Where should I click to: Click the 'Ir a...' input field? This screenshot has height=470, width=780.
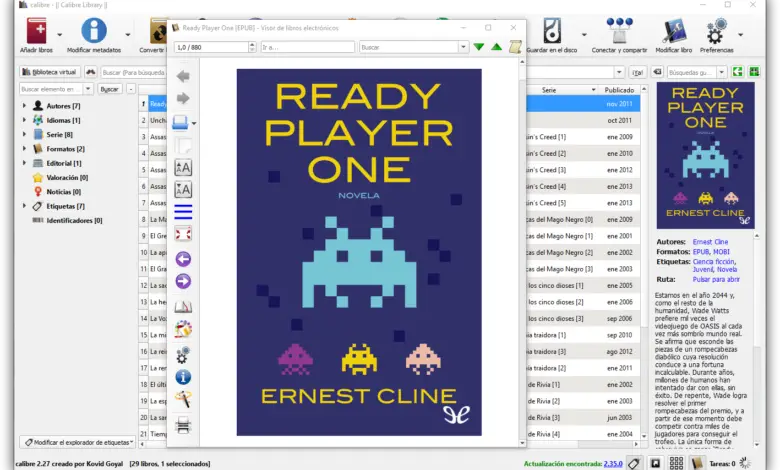[307, 47]
